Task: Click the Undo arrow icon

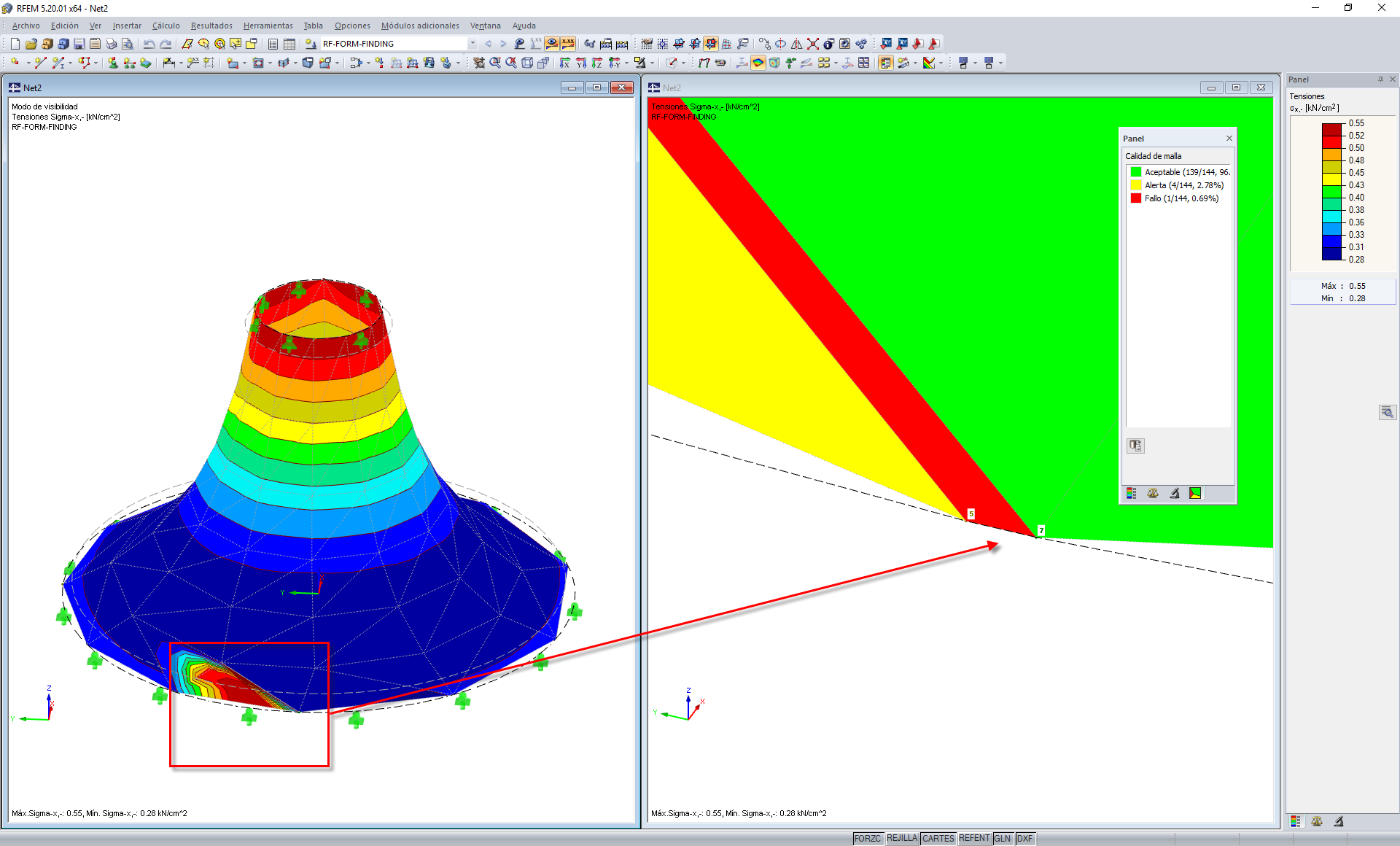Action: click(x=149, y=44)
